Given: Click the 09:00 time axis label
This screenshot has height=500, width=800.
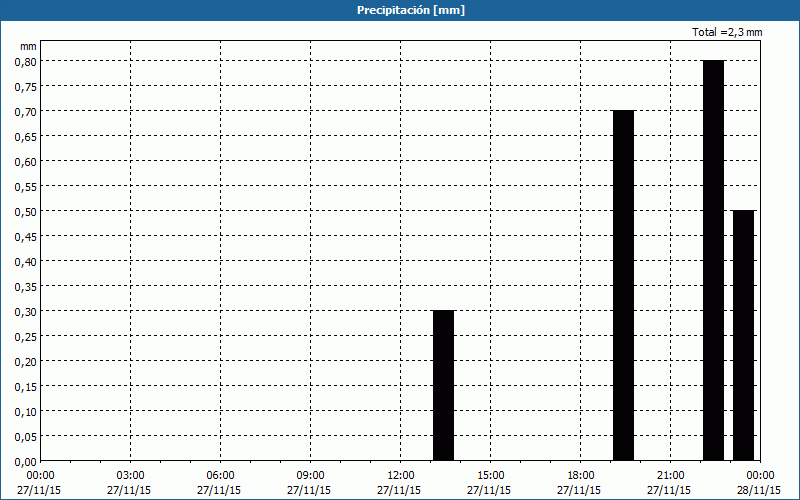Looking at the screenshot, I should [x=310, y=476].
